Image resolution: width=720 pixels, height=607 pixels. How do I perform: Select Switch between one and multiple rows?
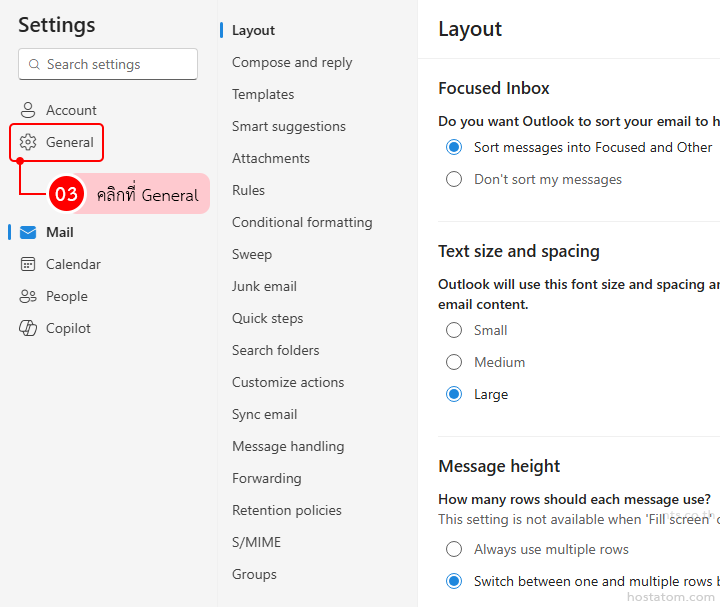(x=454, y=581)
